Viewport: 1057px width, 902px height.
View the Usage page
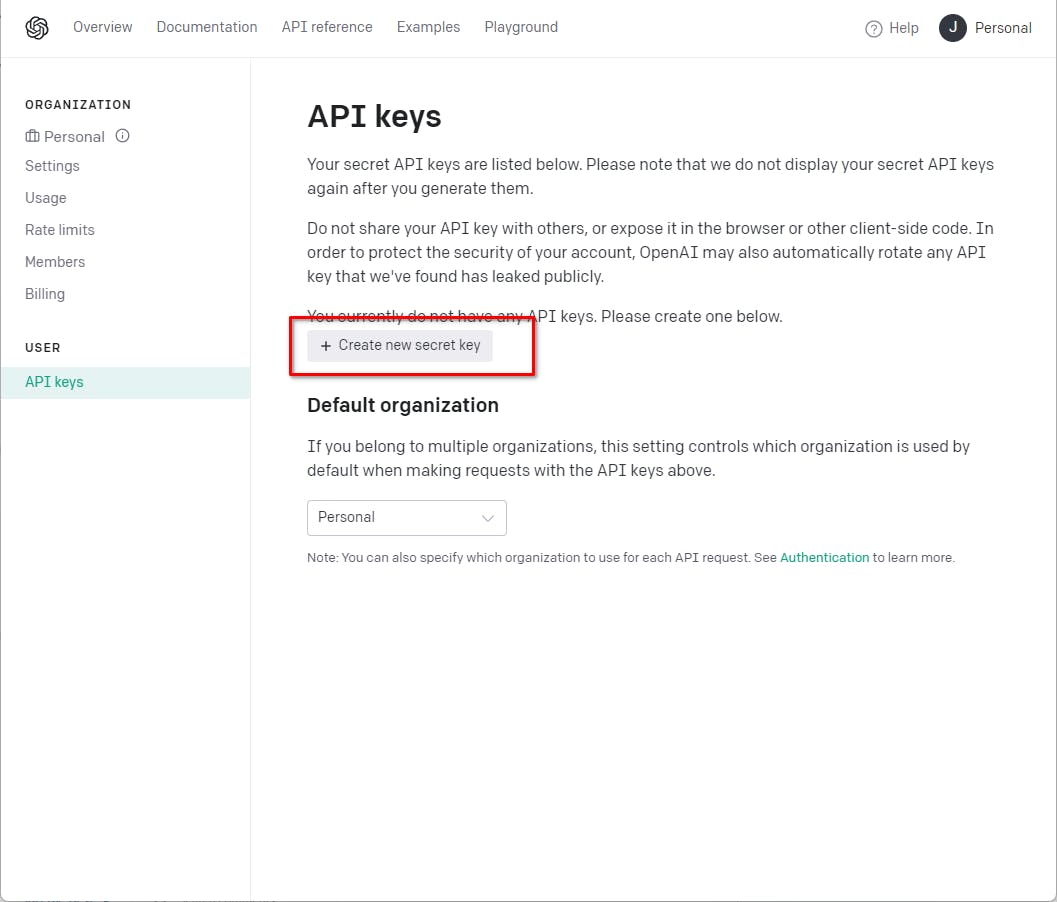[x=46, y=198]
